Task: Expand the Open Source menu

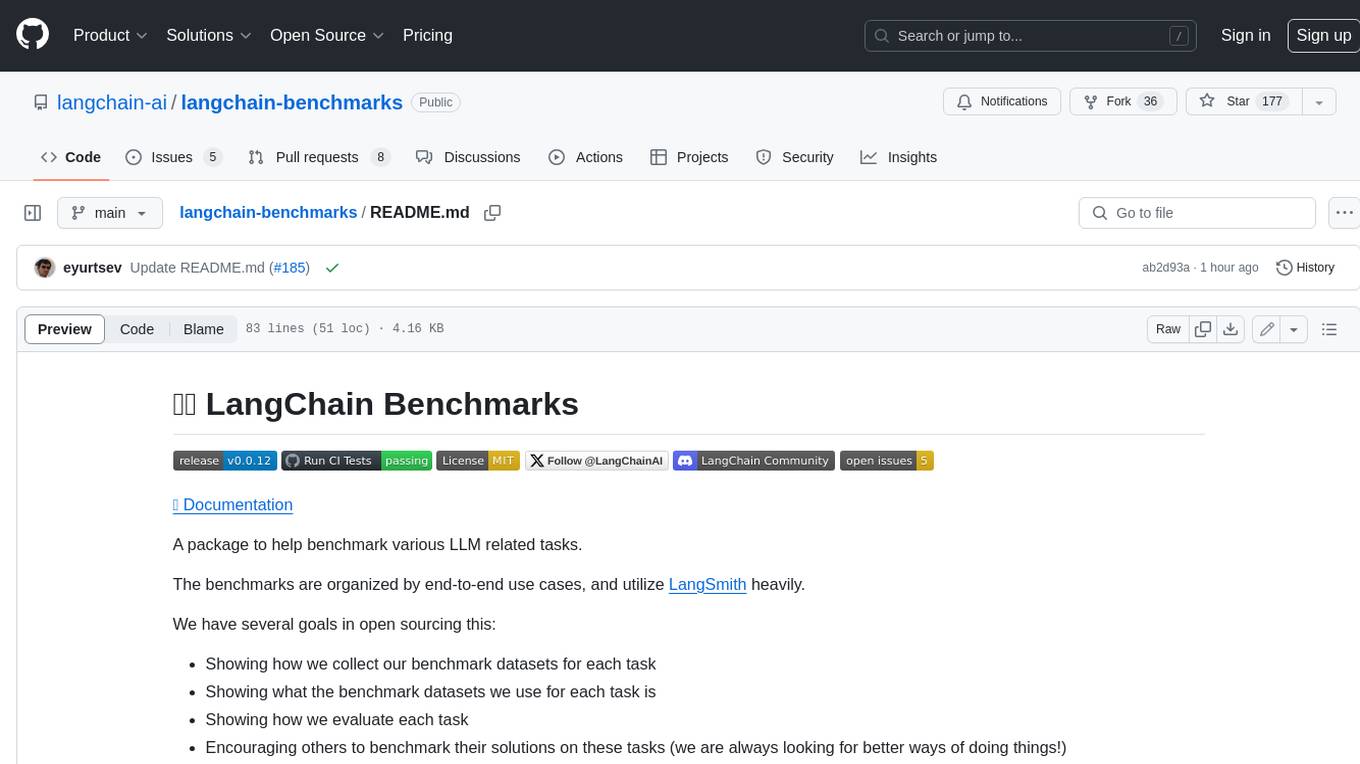Action: (x=327, y=35)
